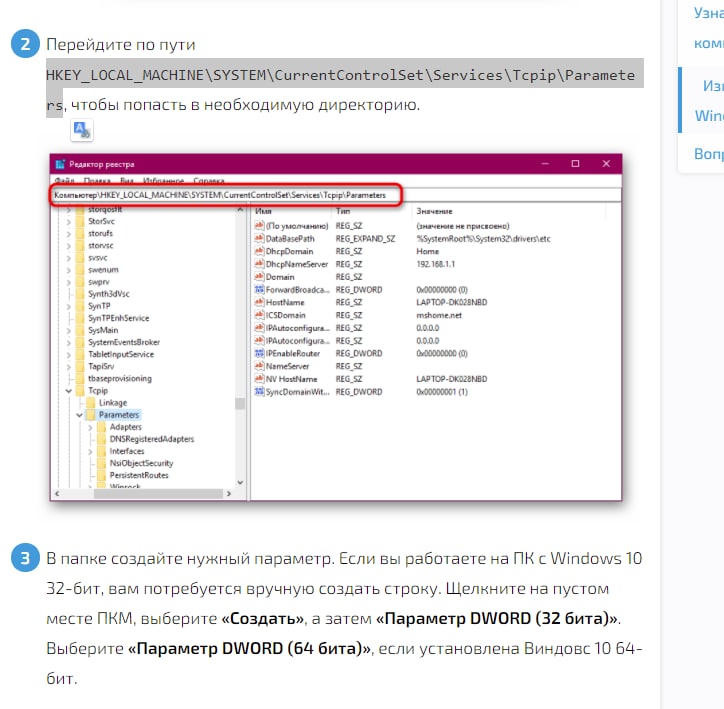724x709 pixels.
Task: Expand the SysMain tree node
Action: [x=68, y=330]
